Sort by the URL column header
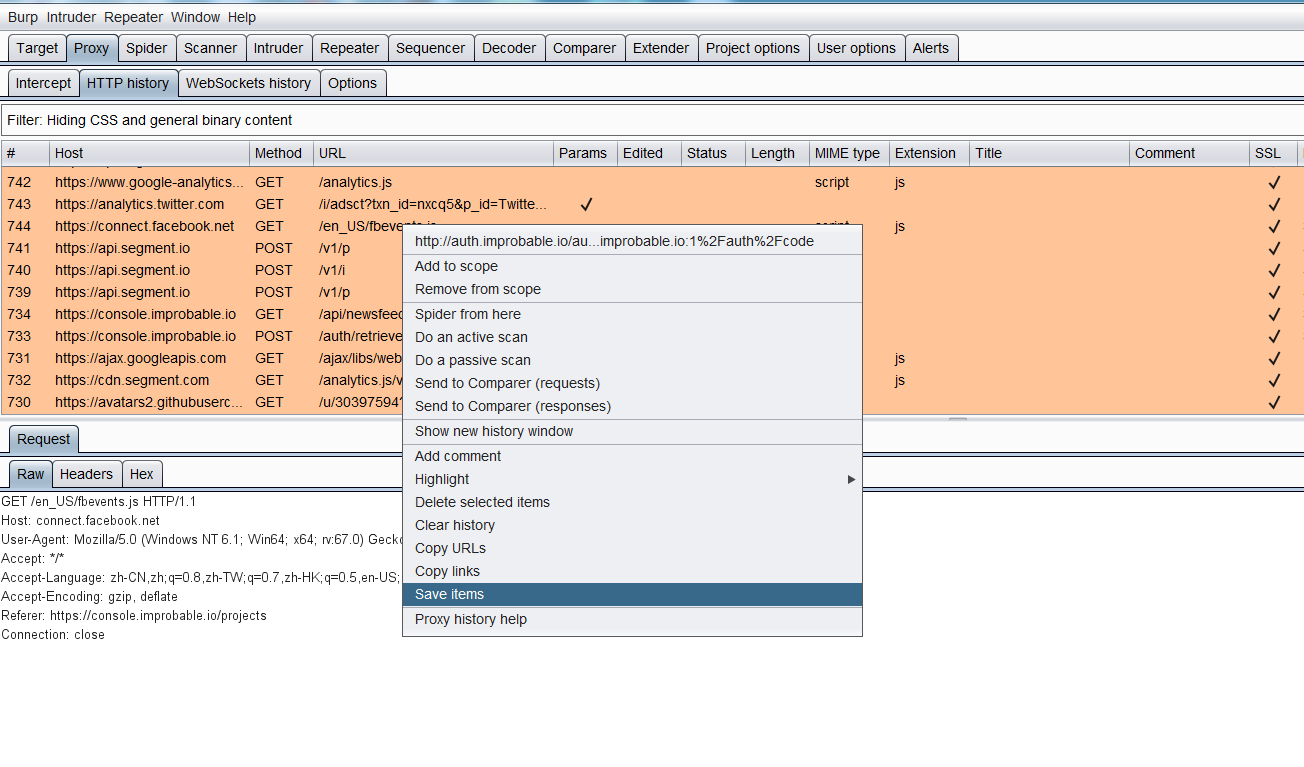 [x=433, y=153]
